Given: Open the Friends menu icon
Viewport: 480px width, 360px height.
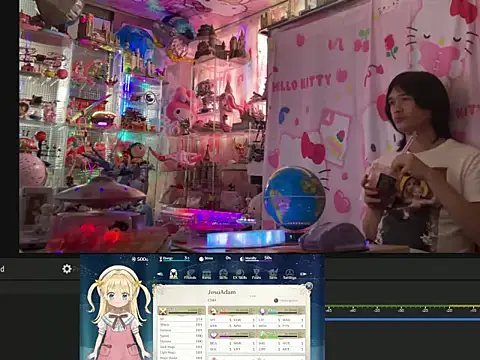Looking at the screenshot, I should point(190,274).
